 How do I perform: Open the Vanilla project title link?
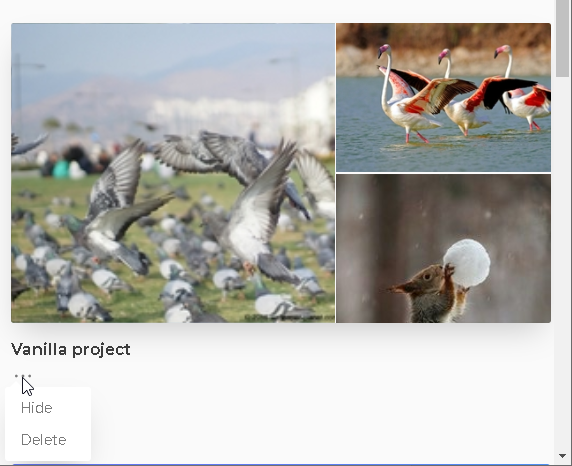click(x=70, y=349)
